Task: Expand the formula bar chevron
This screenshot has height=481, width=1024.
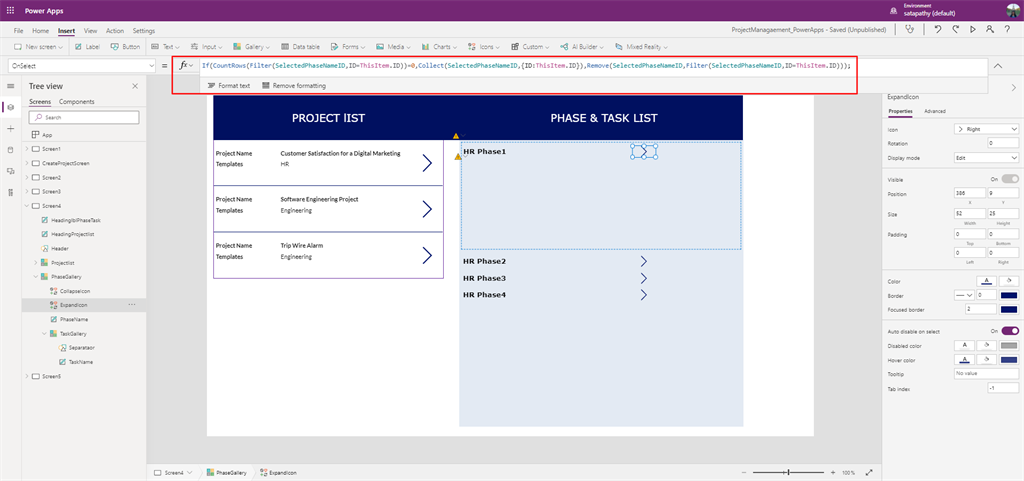Action: pyautogui.click(x=999, y=65)
